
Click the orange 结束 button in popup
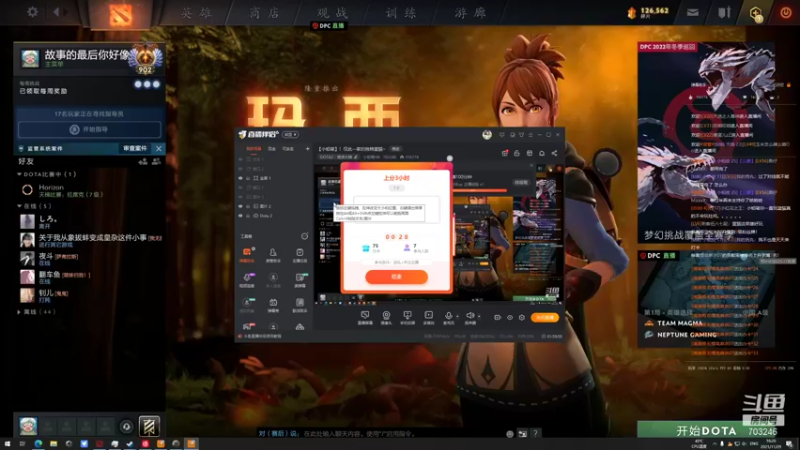pos(396,277)
